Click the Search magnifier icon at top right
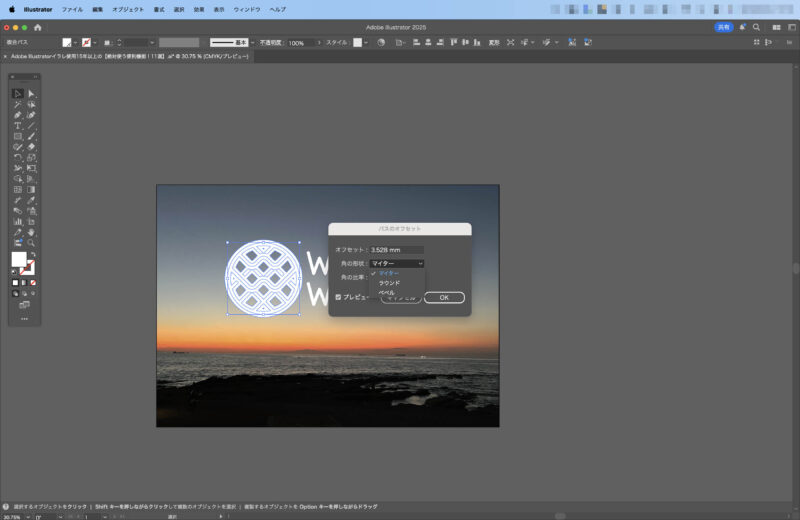Image resolution: width=800 pixels, height=520 pixels. tap(756, 27)
